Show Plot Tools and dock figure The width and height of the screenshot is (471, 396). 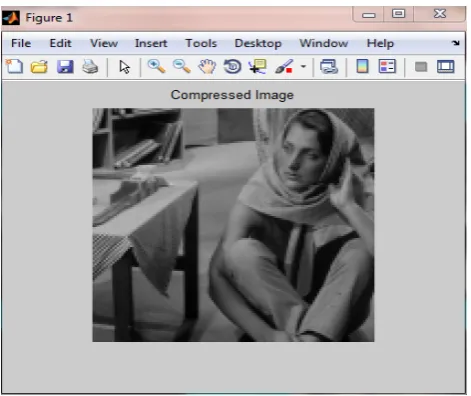[446, 67]
